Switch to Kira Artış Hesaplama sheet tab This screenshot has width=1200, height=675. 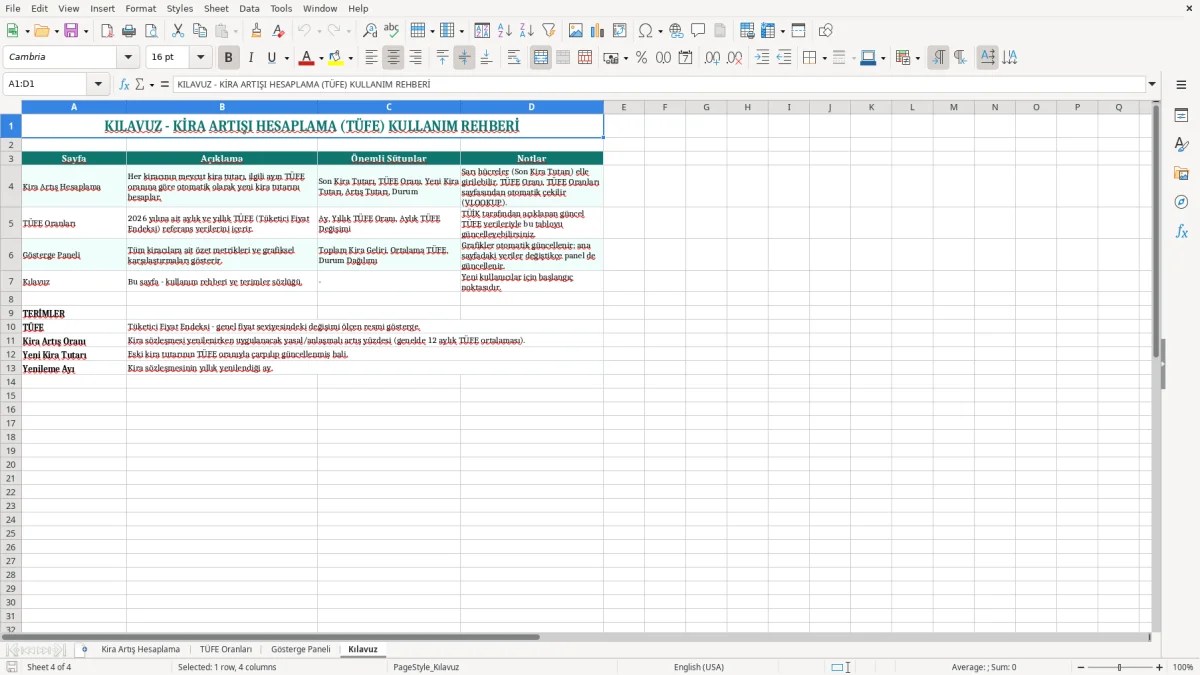tap(140, 649)
